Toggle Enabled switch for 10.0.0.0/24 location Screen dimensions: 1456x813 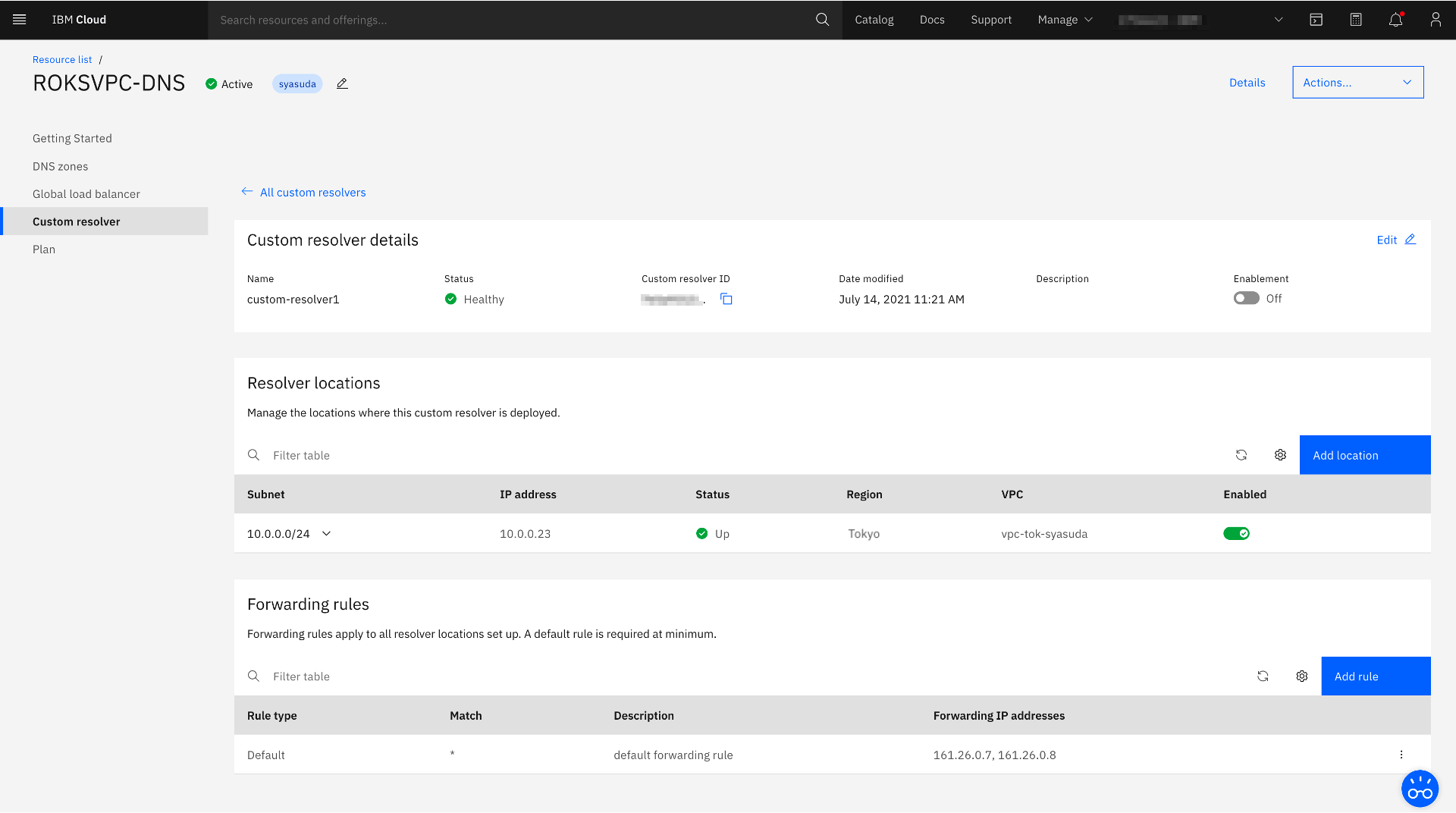coord(1236,534)
